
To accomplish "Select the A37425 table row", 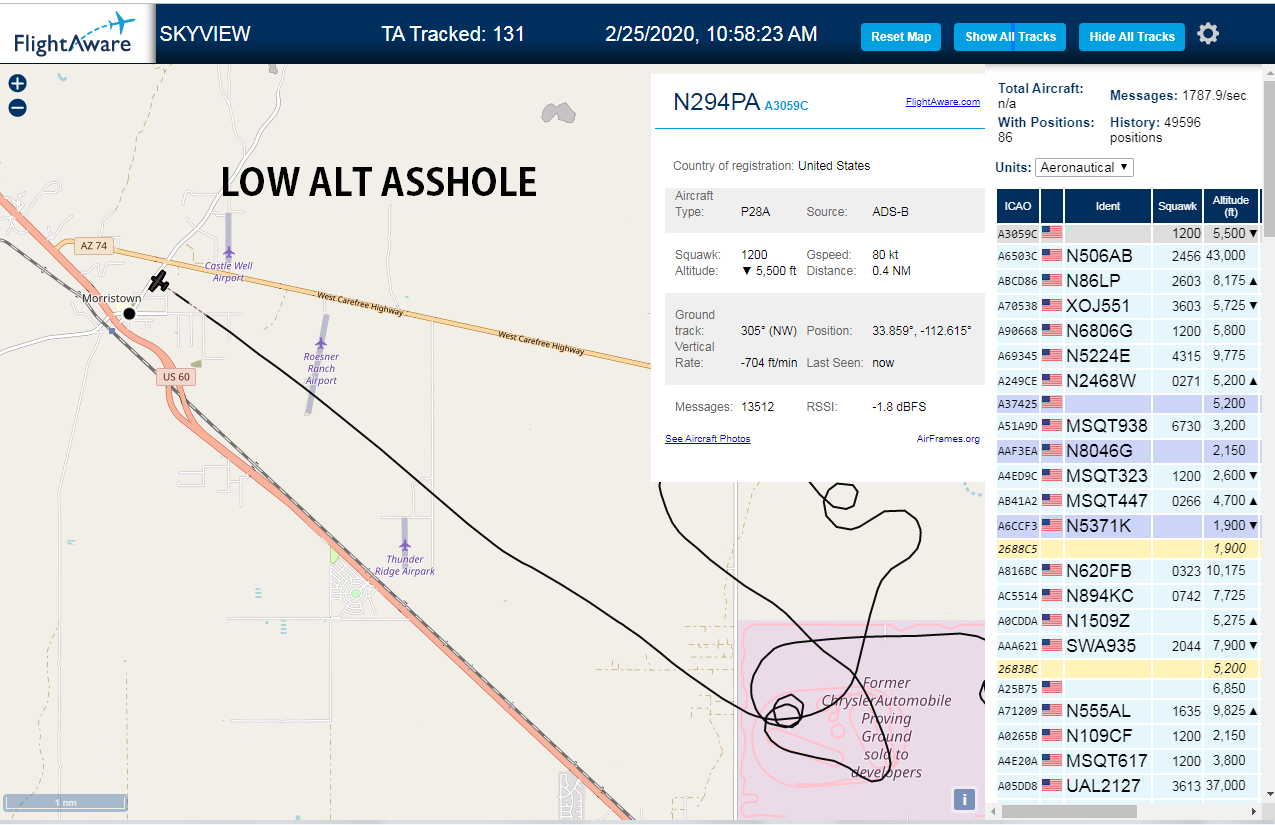I will click(1128, 403).
